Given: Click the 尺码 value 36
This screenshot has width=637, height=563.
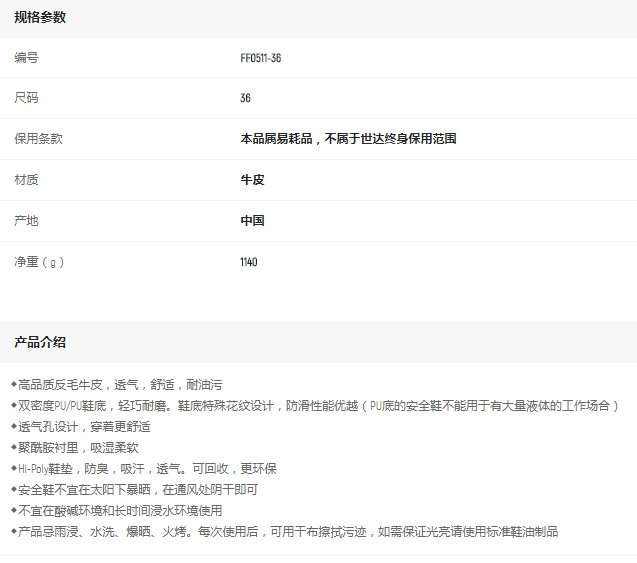Looking at the screenshot, I should coord(245,98).
